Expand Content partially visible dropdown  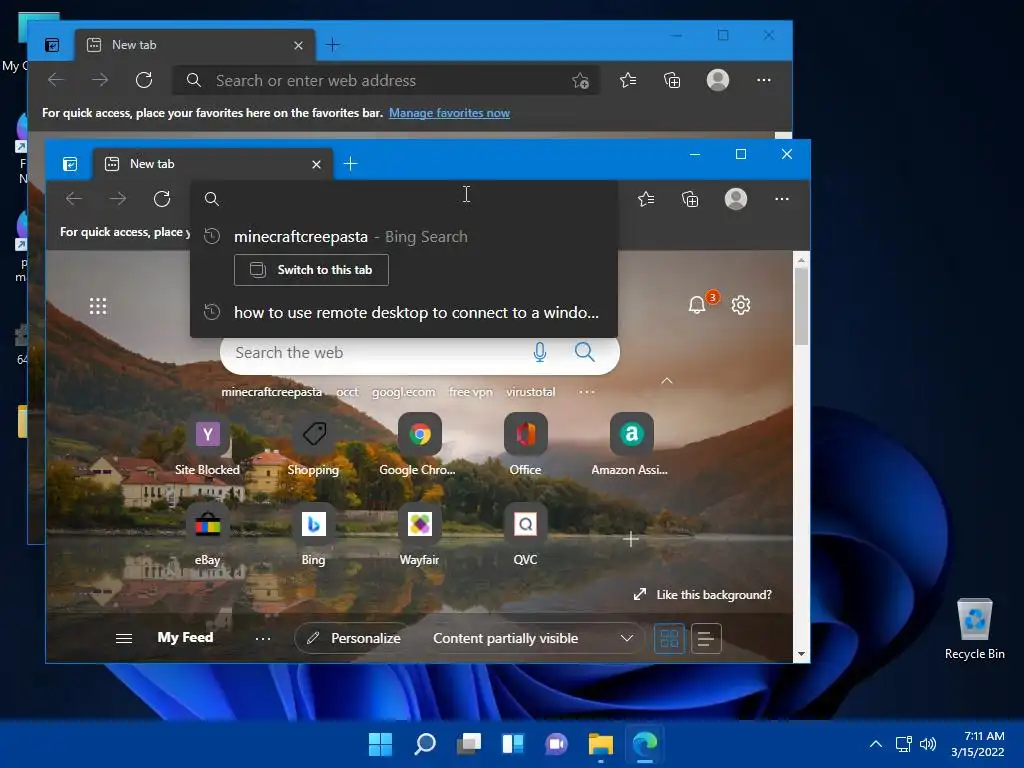626,638
